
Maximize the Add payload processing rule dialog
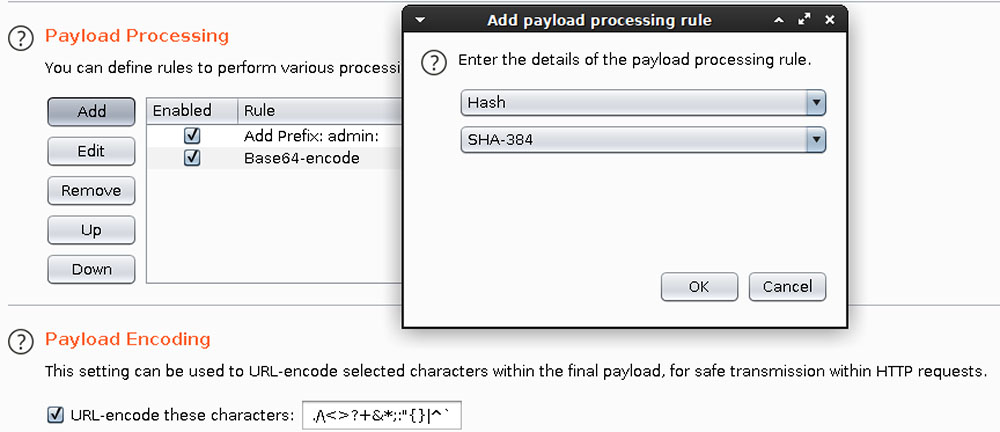click(804, 20)
